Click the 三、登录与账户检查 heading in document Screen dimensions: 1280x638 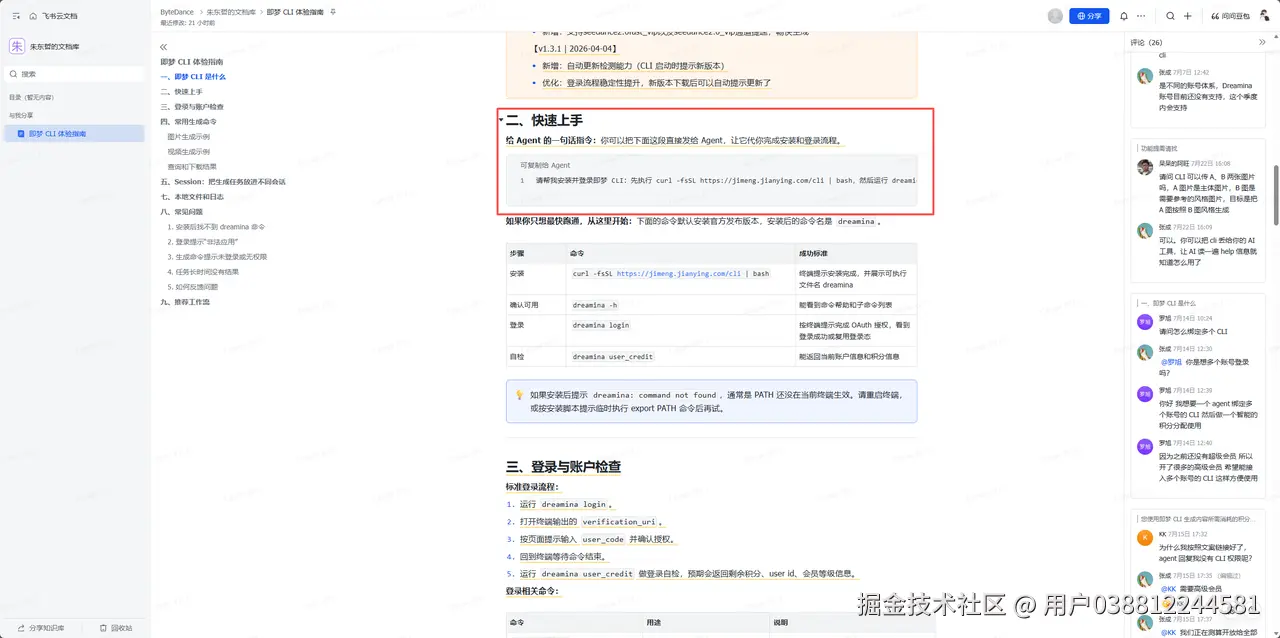[563, 466]
